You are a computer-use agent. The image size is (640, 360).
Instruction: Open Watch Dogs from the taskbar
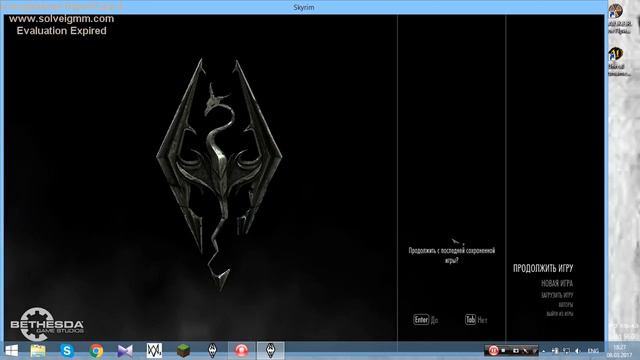click(154, 350)
